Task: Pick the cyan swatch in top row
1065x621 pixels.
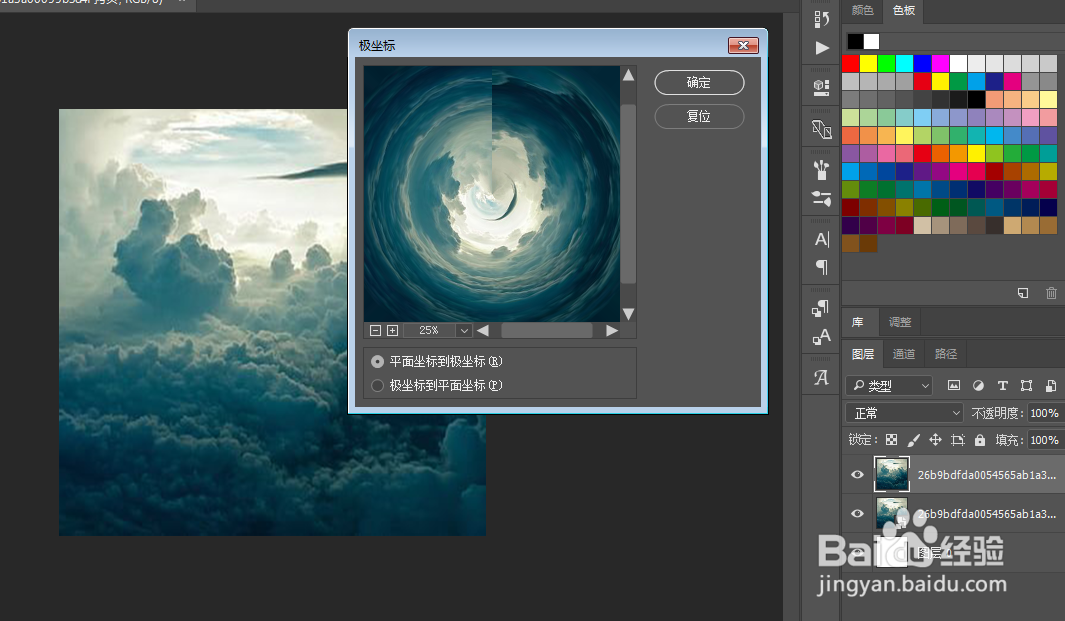Action: tap(905, 64)
